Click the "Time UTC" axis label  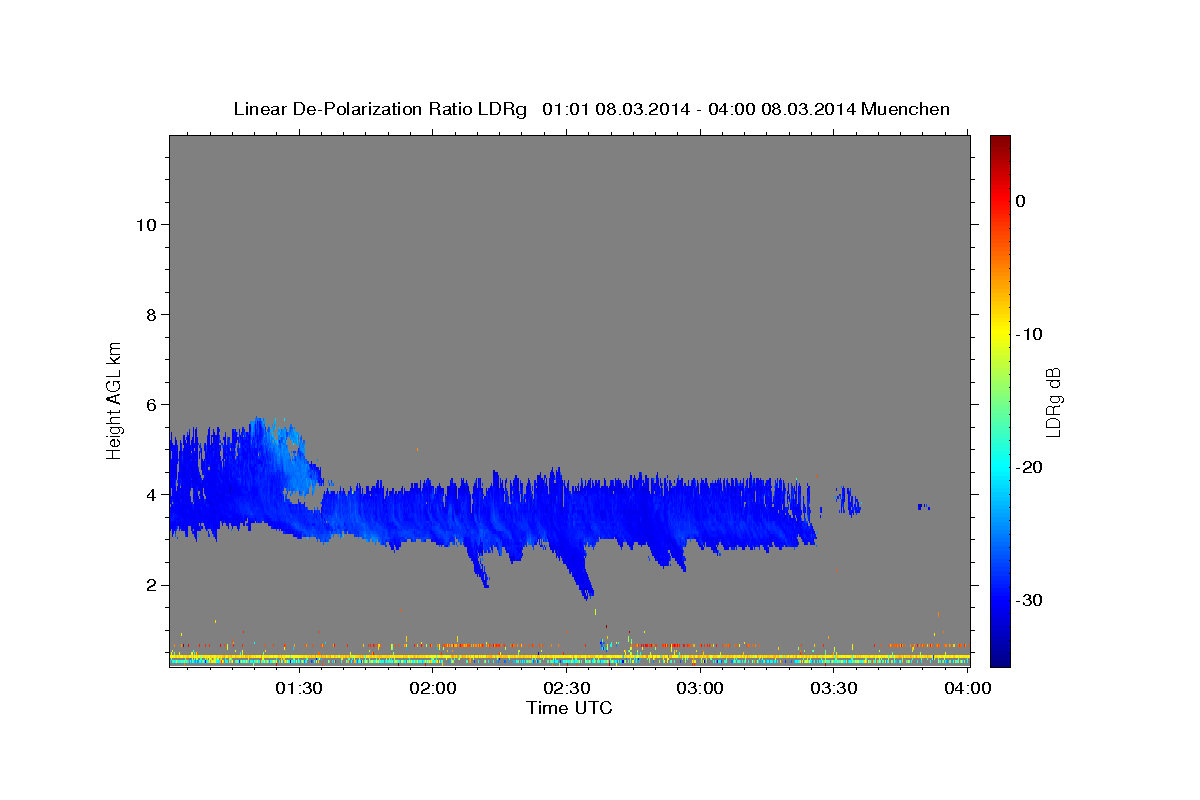[x=569, y=708]
